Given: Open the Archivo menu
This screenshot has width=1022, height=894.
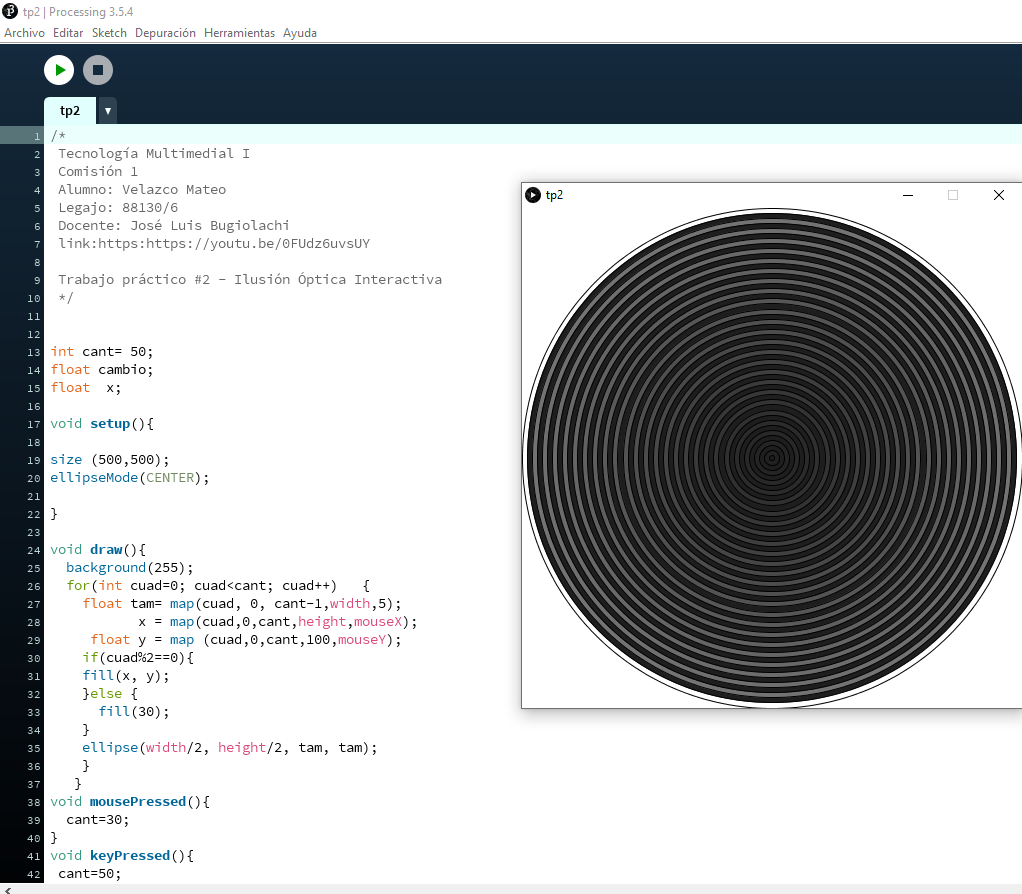Looking at the screenshot, I should tap(24, 33).
